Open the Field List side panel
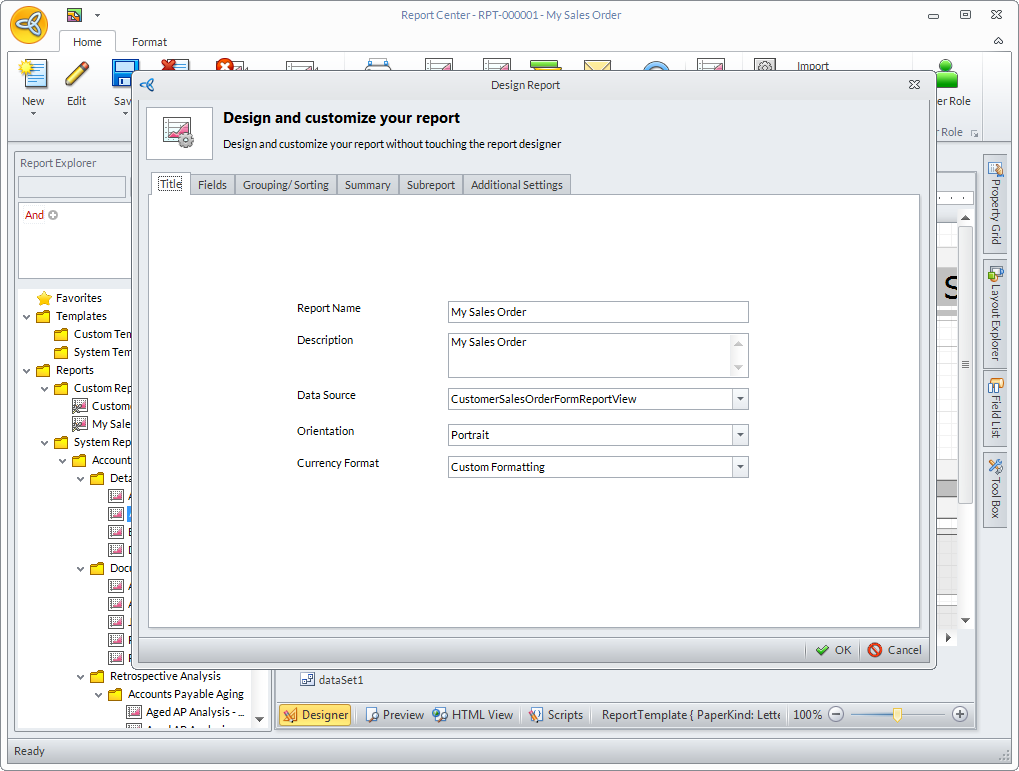The width and height of the screenshot is (1019, 771). pyautogui.click(x=994, y=407)
